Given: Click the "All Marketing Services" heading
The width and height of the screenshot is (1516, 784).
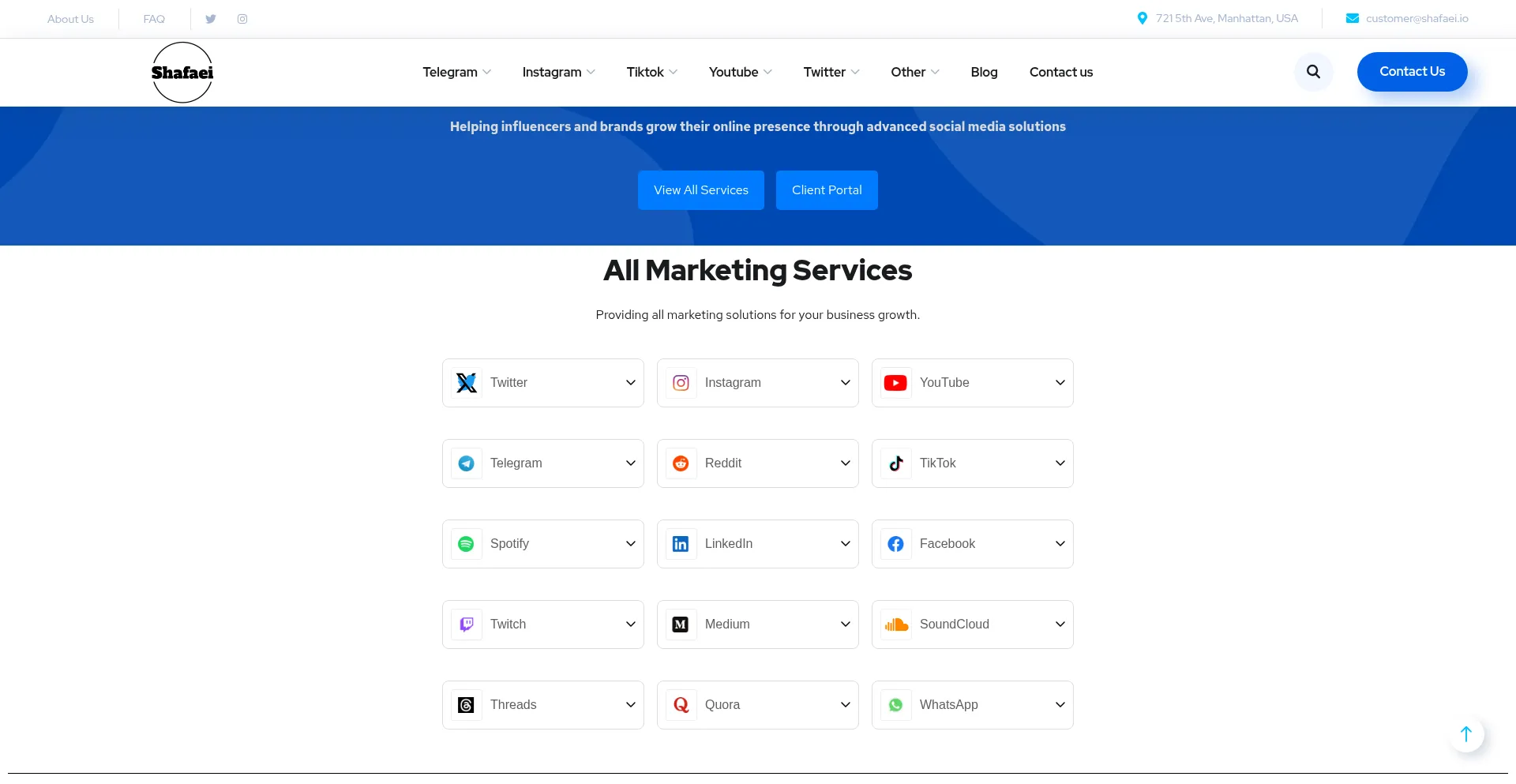Looking at the screenshot, I should tap(758, 271).
